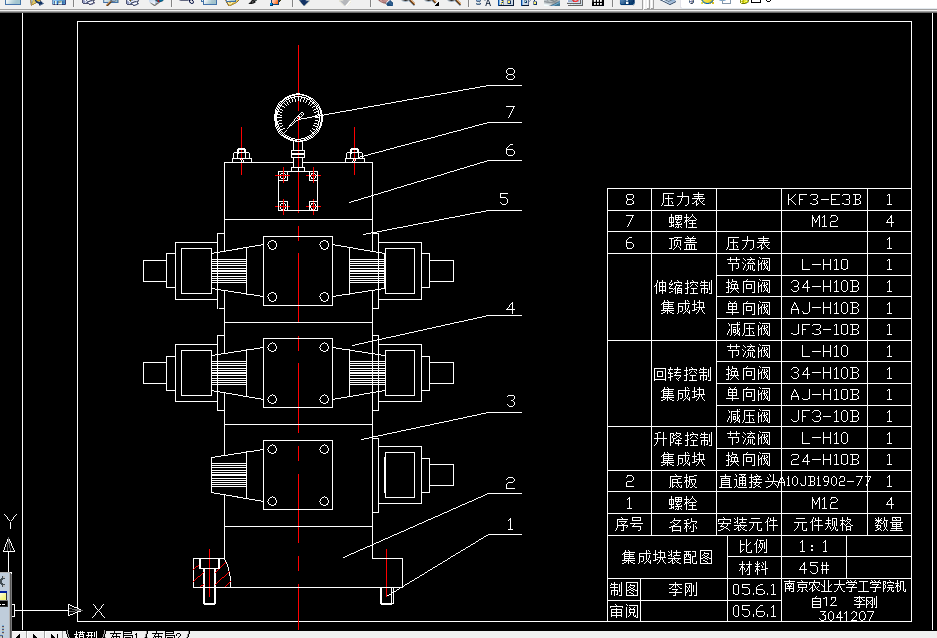The image size is (937, 638).
Task: Click JF3-10B in the 伸缩控制 block rows
Action: [x=824, y=330]
